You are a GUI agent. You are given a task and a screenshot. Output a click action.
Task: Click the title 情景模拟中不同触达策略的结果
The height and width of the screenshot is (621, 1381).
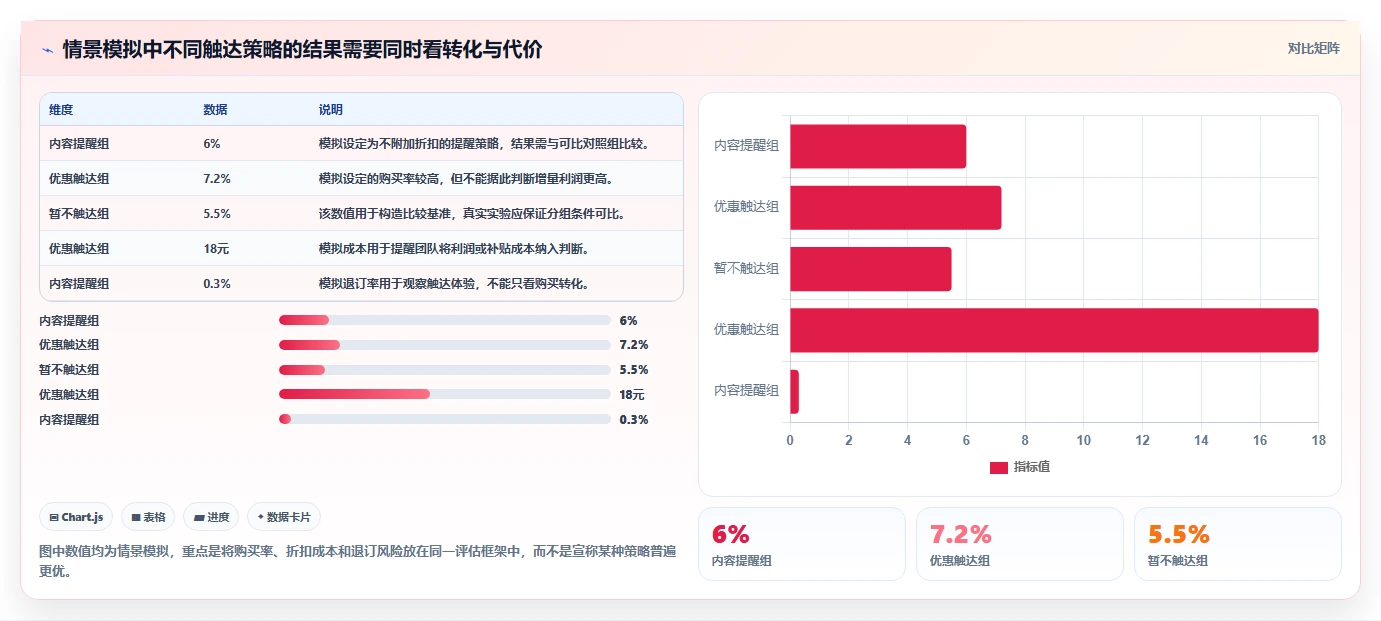(x=302, y=50)
